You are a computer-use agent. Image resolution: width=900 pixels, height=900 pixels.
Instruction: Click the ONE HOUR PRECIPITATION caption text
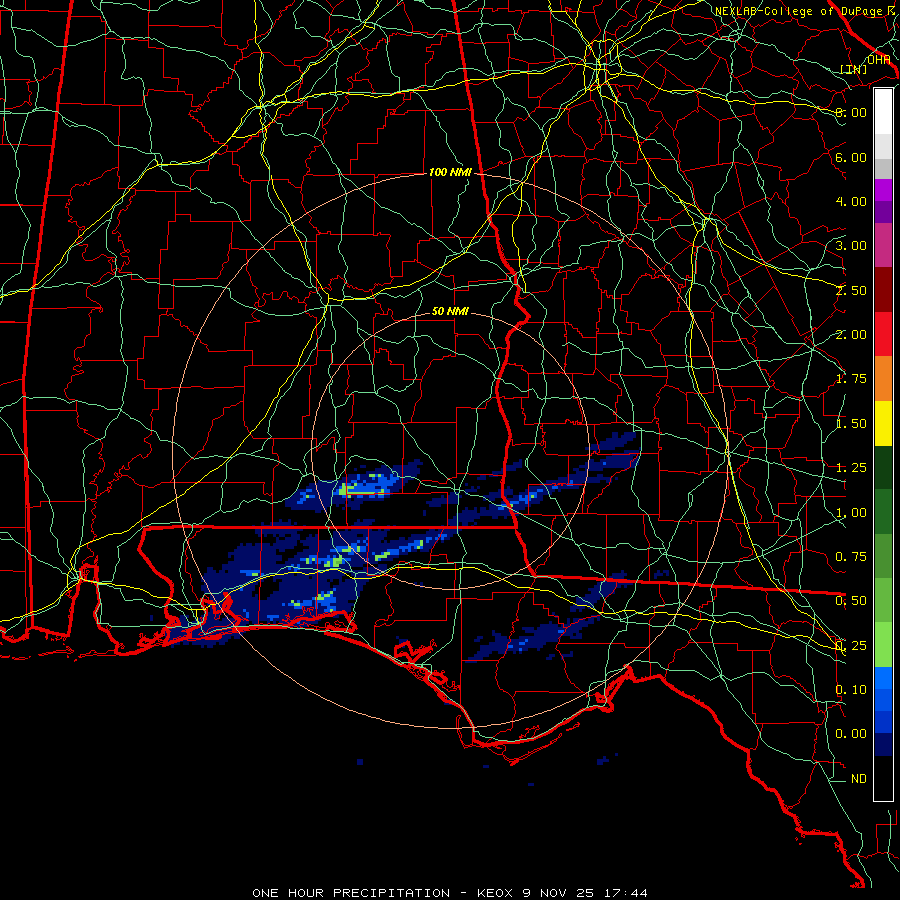tap(351, 893)
